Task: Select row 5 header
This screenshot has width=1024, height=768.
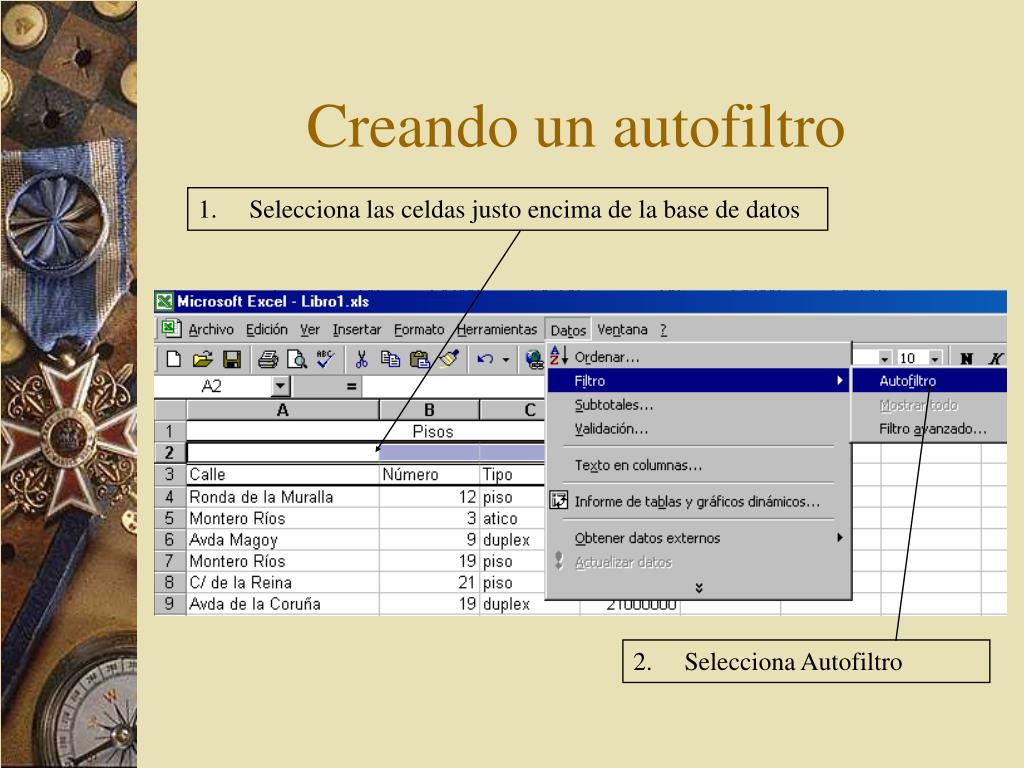Action: pos(170,519)
